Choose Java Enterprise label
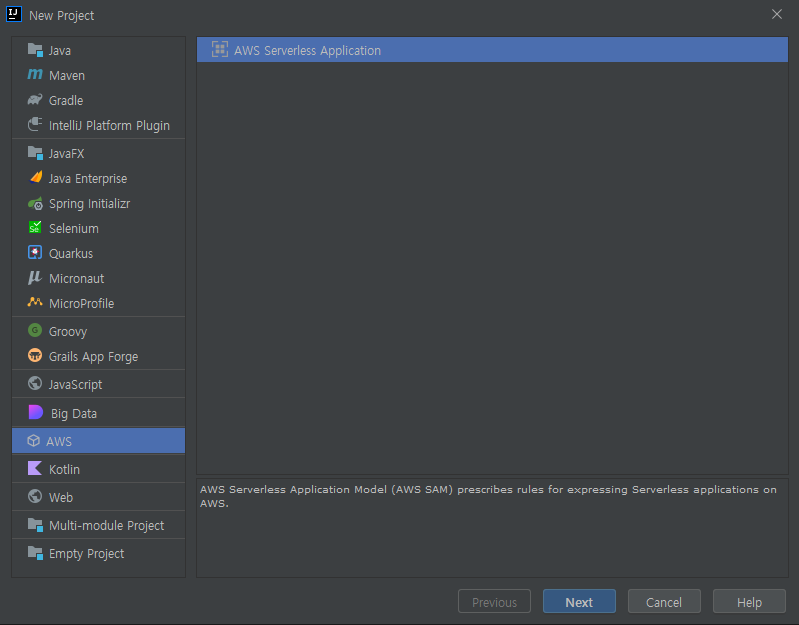Image resolution: width=799 pixels, height=625 pixels. click(x=88, y=178)
